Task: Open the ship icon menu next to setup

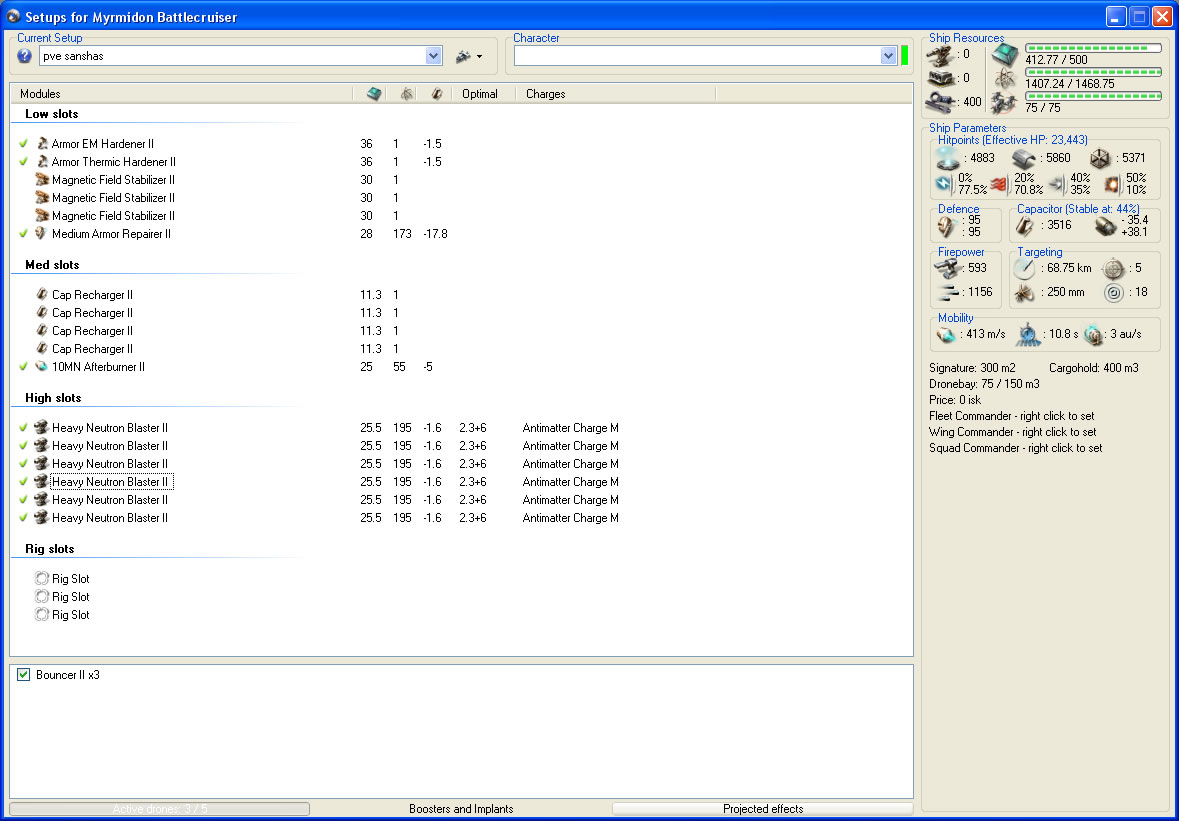Action: [469, 56]
